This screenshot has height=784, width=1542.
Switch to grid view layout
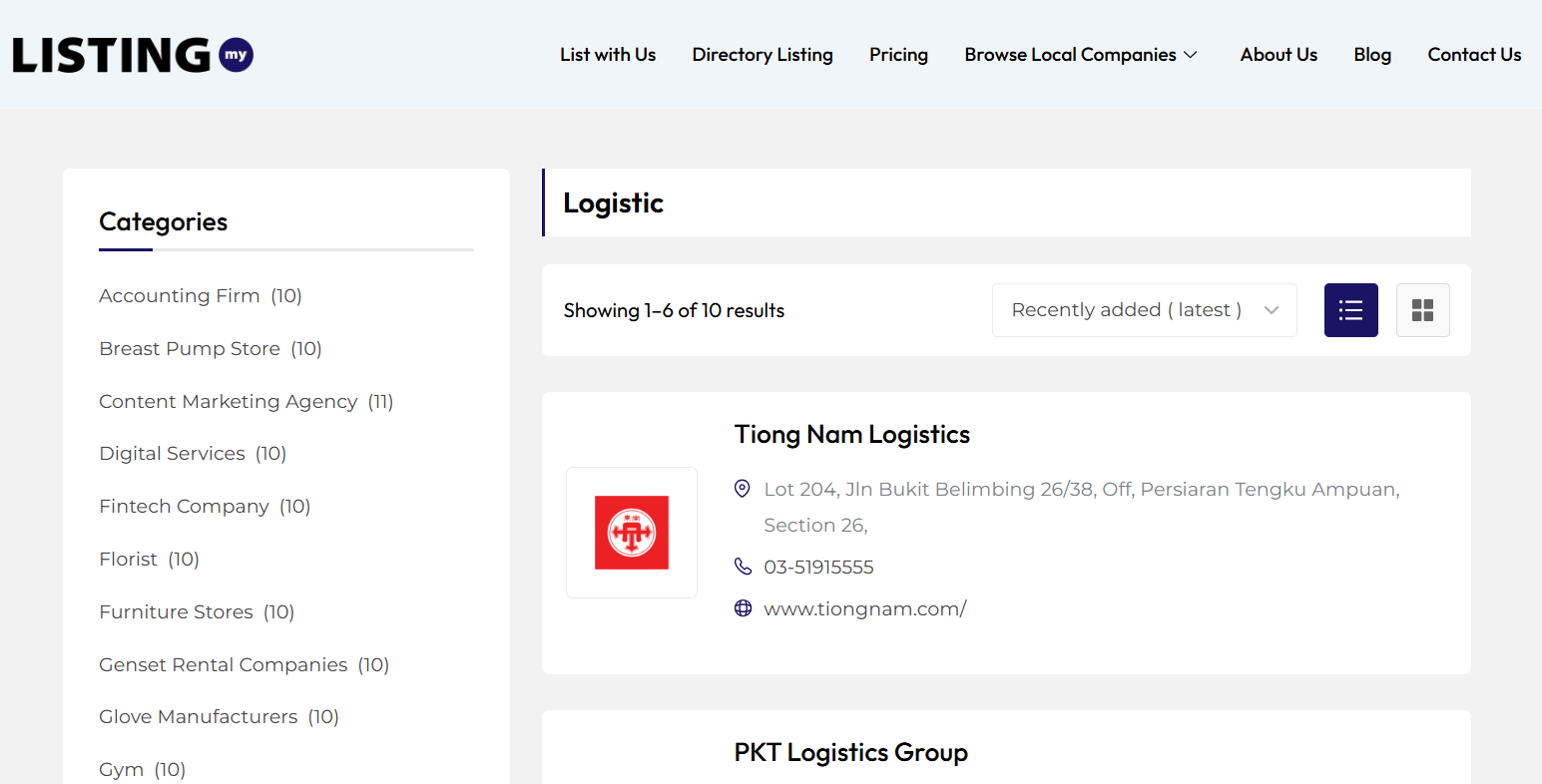tap(1422, 310)
